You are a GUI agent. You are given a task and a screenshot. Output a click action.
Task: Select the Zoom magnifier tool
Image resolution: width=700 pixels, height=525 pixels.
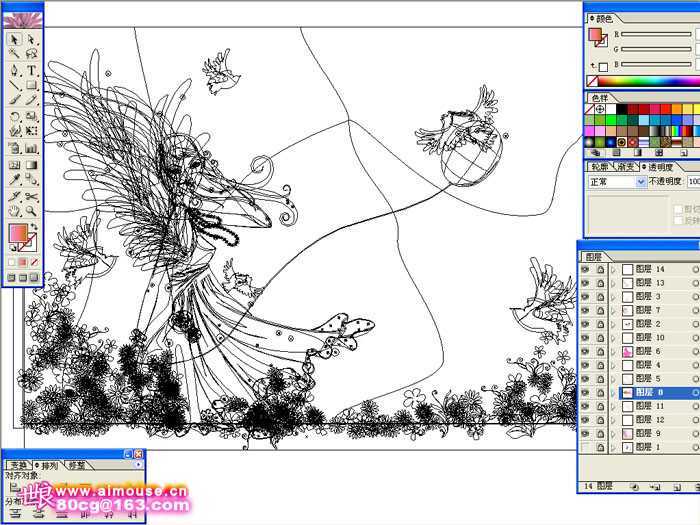(31, 211)
